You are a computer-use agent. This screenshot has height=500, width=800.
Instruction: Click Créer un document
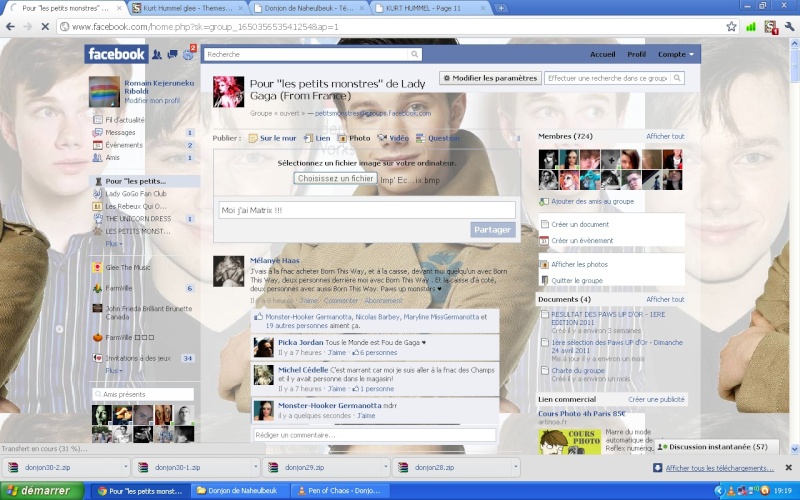(x=580, y=224)
